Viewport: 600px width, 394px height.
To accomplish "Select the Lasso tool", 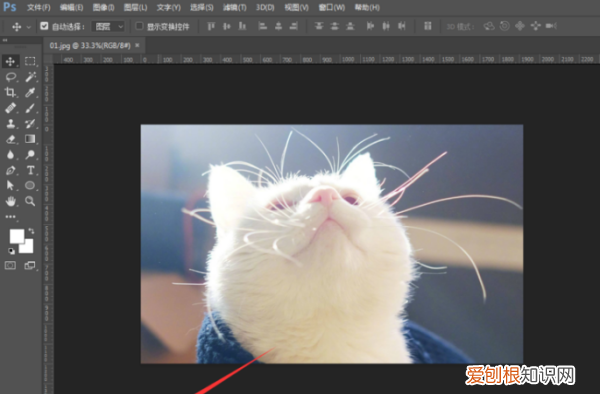I will pos(10,77).
